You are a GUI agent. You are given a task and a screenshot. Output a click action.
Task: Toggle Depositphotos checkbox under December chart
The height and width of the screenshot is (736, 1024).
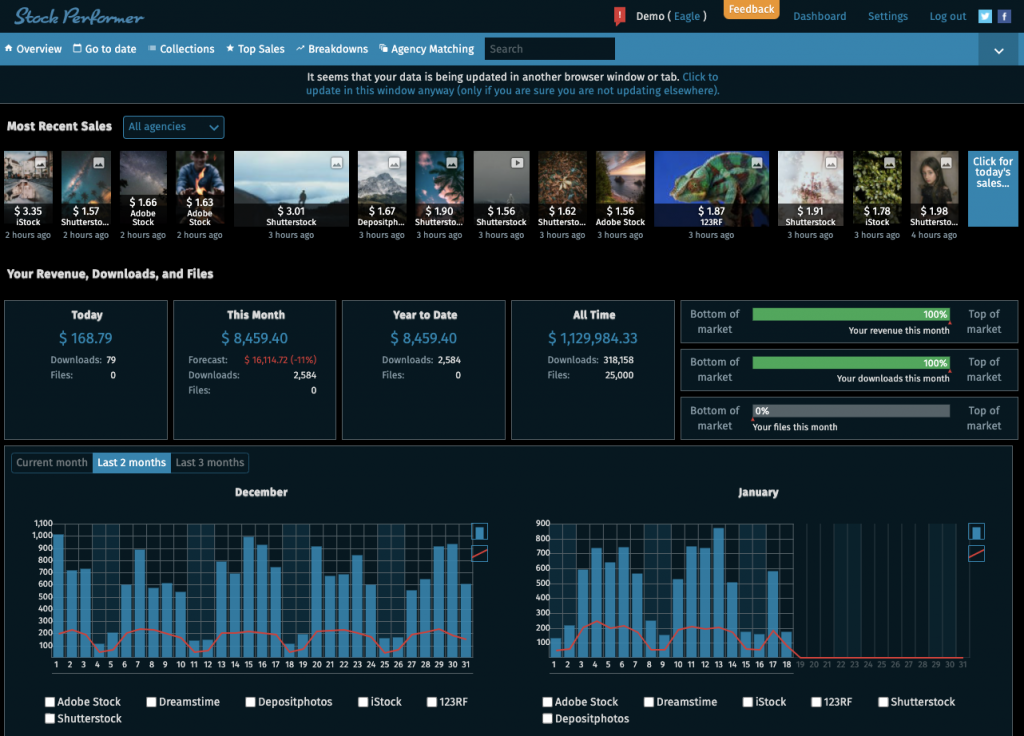click(x=250, y=702)
